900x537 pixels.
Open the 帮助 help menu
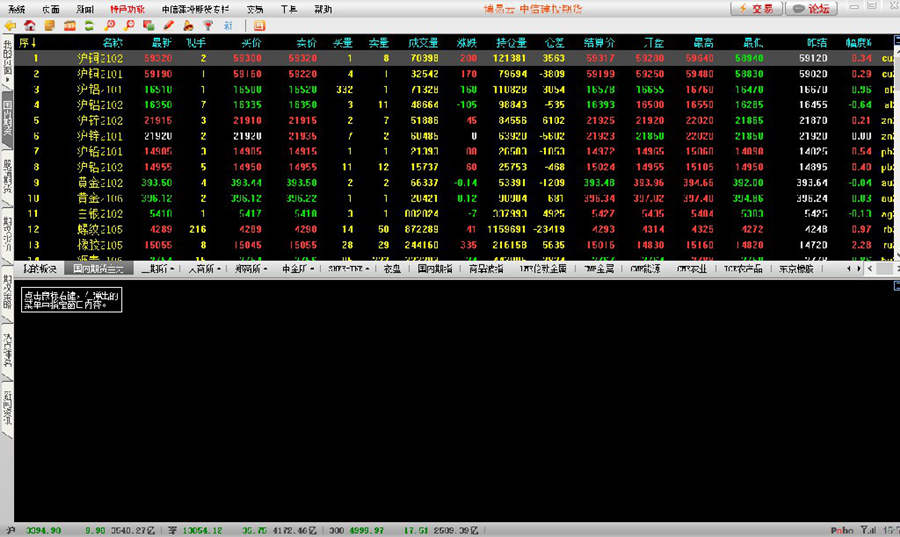coord(323,9)
